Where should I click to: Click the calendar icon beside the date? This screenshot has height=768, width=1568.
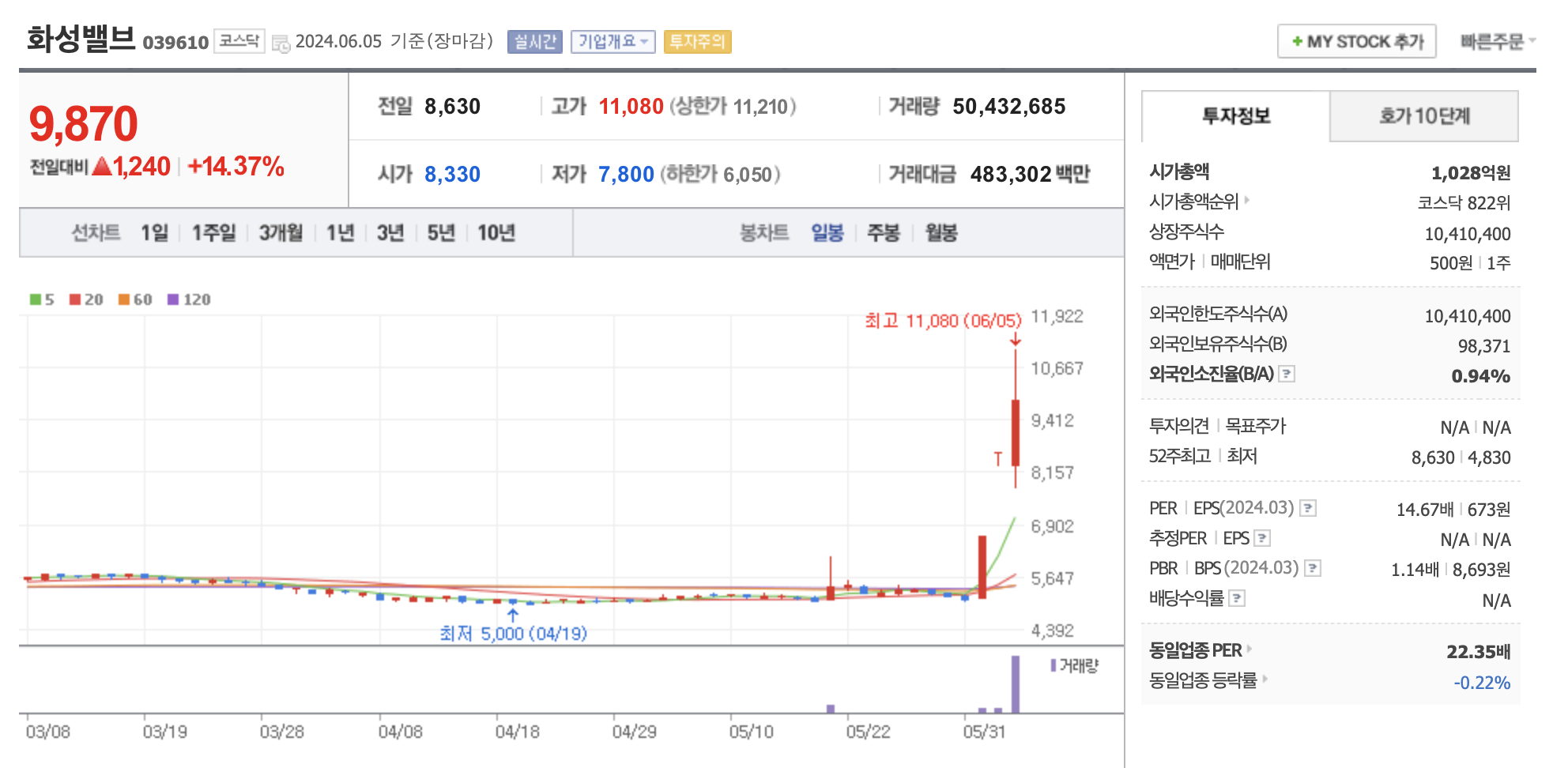click(x=281, y=43)
